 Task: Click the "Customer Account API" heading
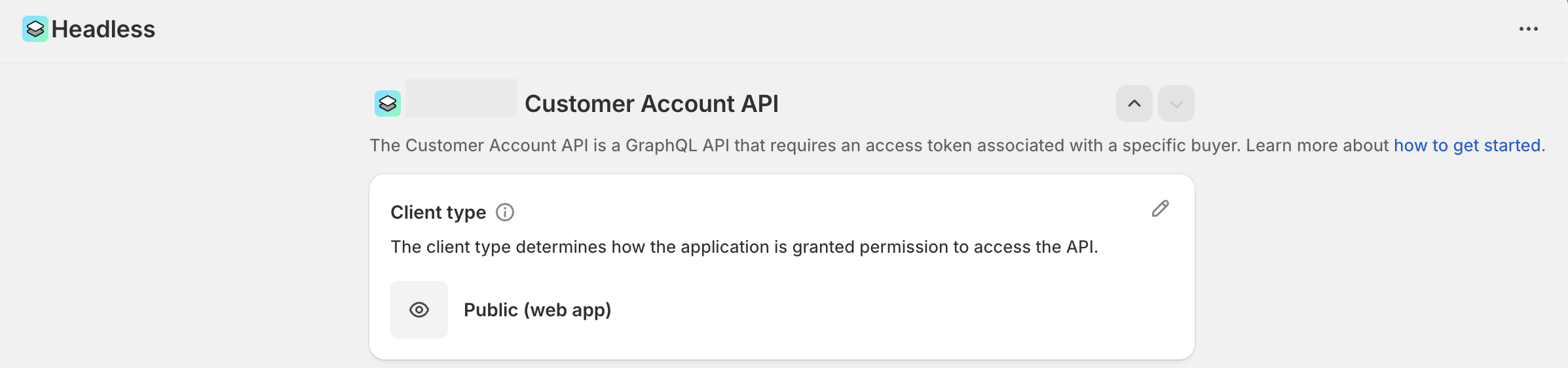coord(652,104)
